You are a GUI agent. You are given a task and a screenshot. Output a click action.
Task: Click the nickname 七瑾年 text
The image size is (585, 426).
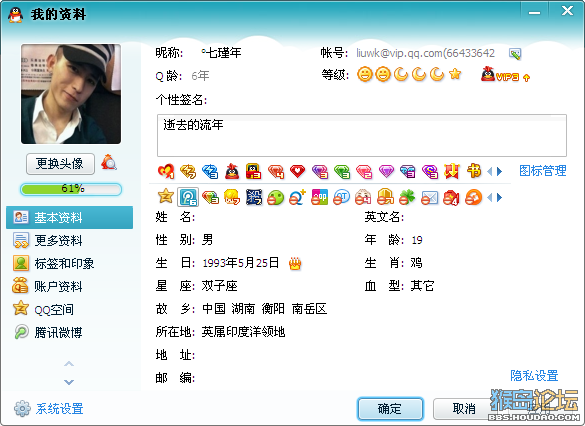click(222, 53)
